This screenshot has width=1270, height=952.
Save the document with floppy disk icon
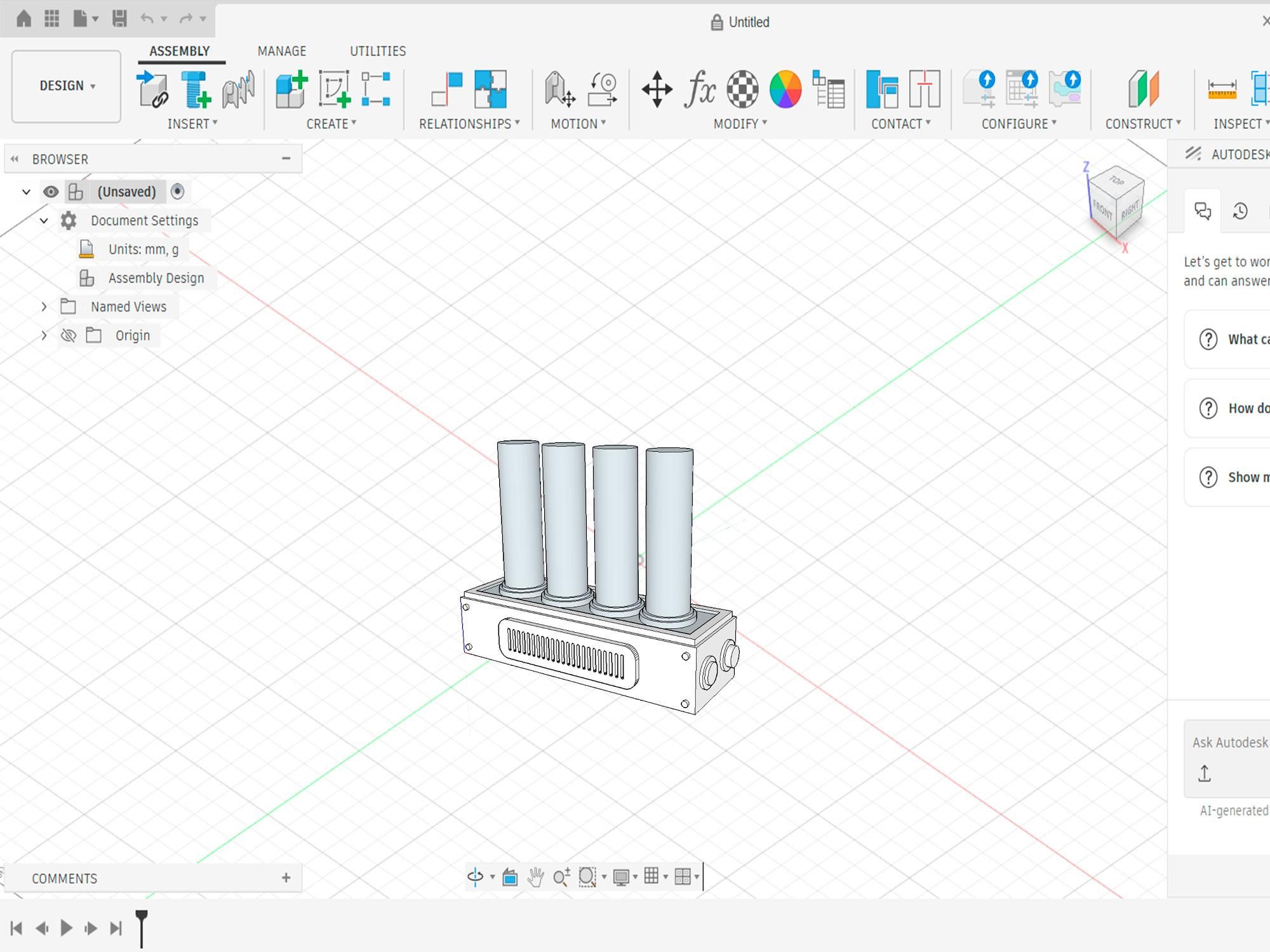point(119,18)
